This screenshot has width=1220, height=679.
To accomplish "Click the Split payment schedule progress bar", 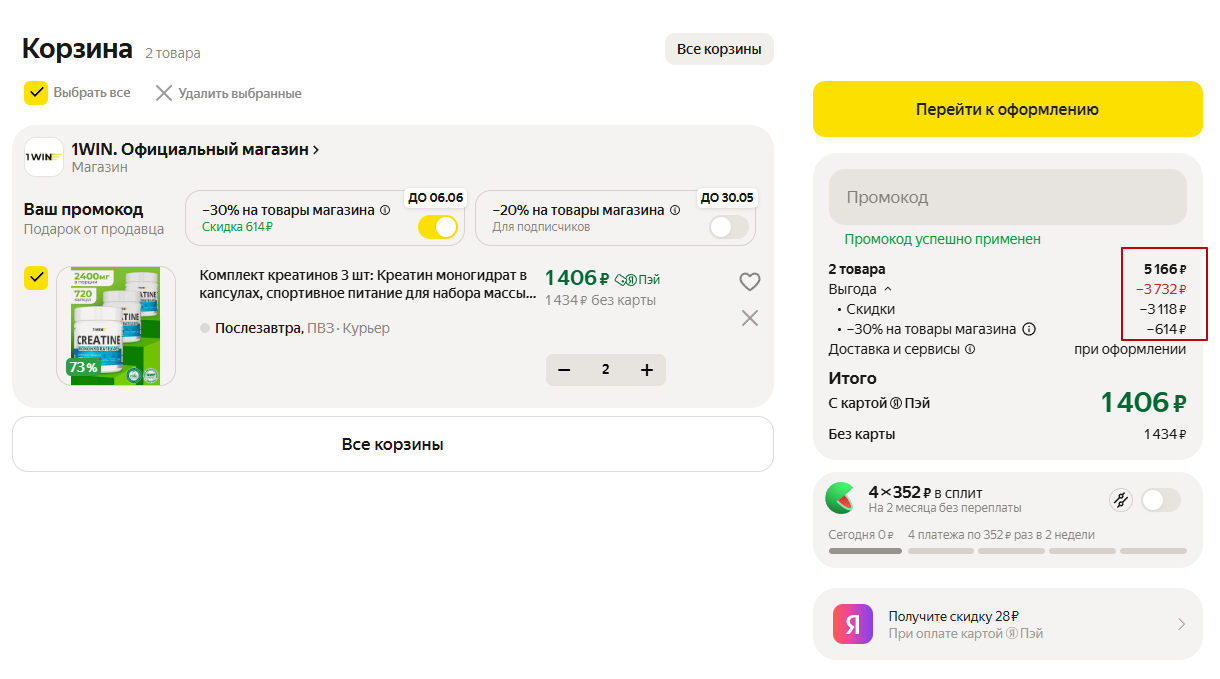I will click(x=1008, y=551).
